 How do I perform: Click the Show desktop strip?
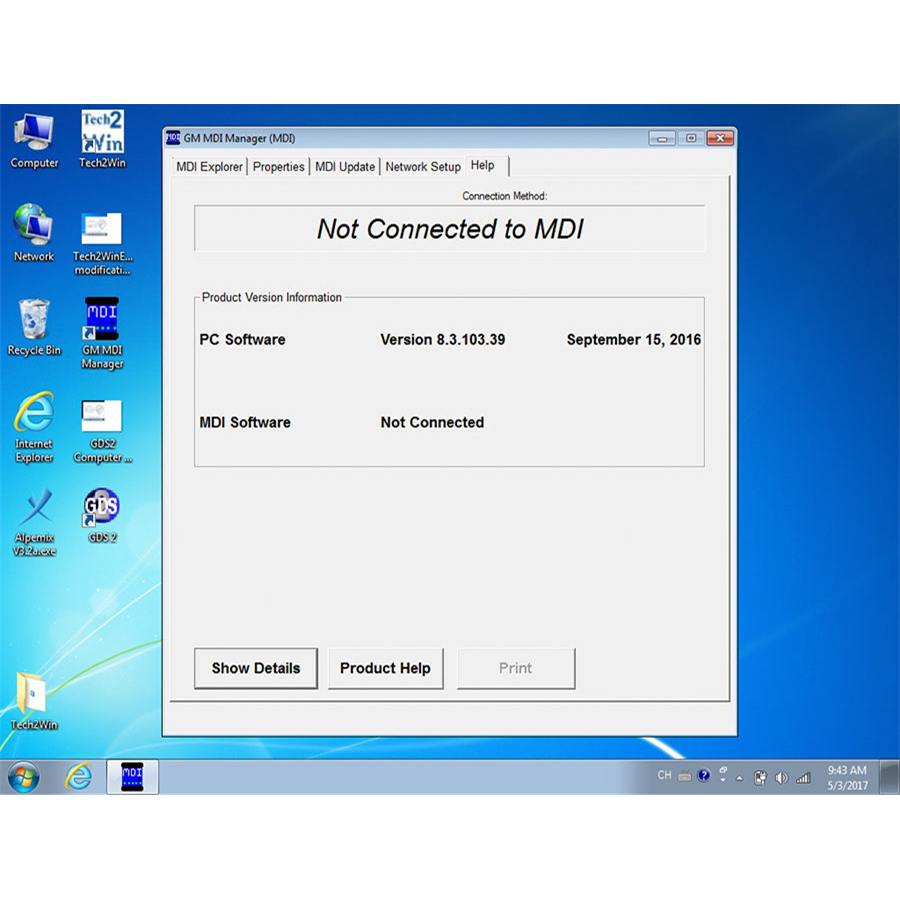[890, 778]
